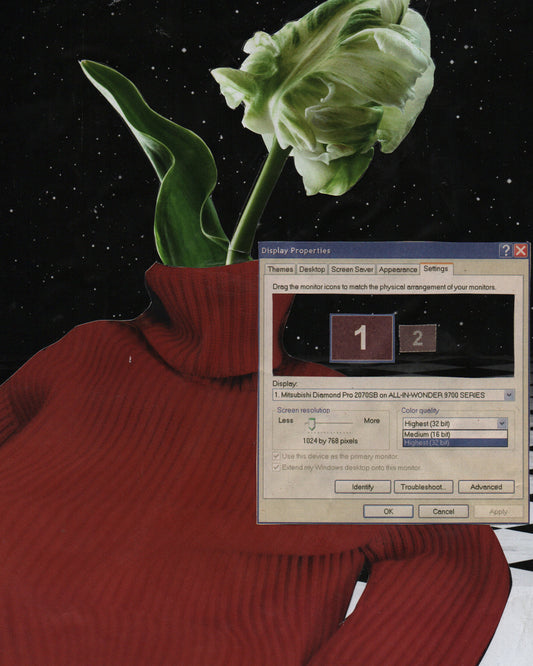533x666 pixels.
Task: Expand the Color quality dropdown arrow
Action: tap(502, 423)
